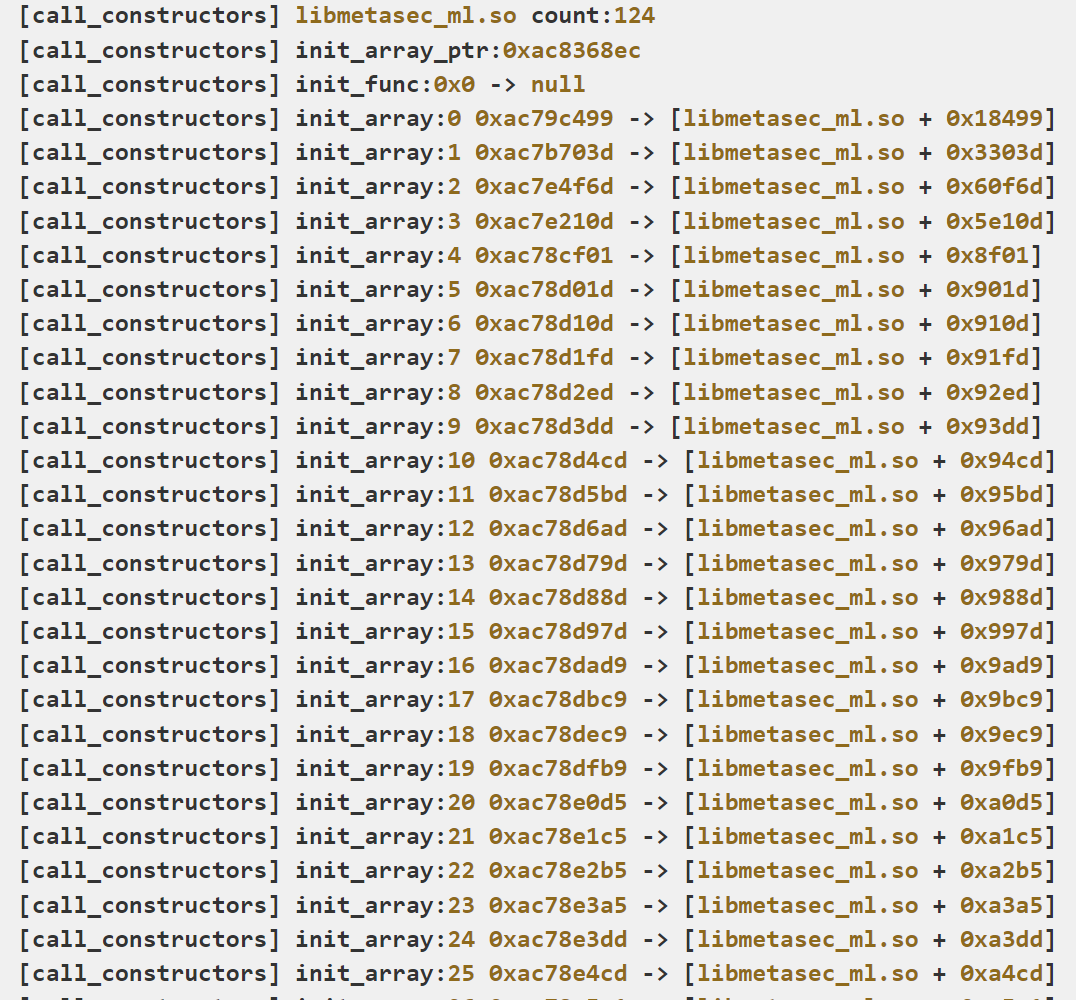Select the address 0xac78e2b5

coord(558,870)
